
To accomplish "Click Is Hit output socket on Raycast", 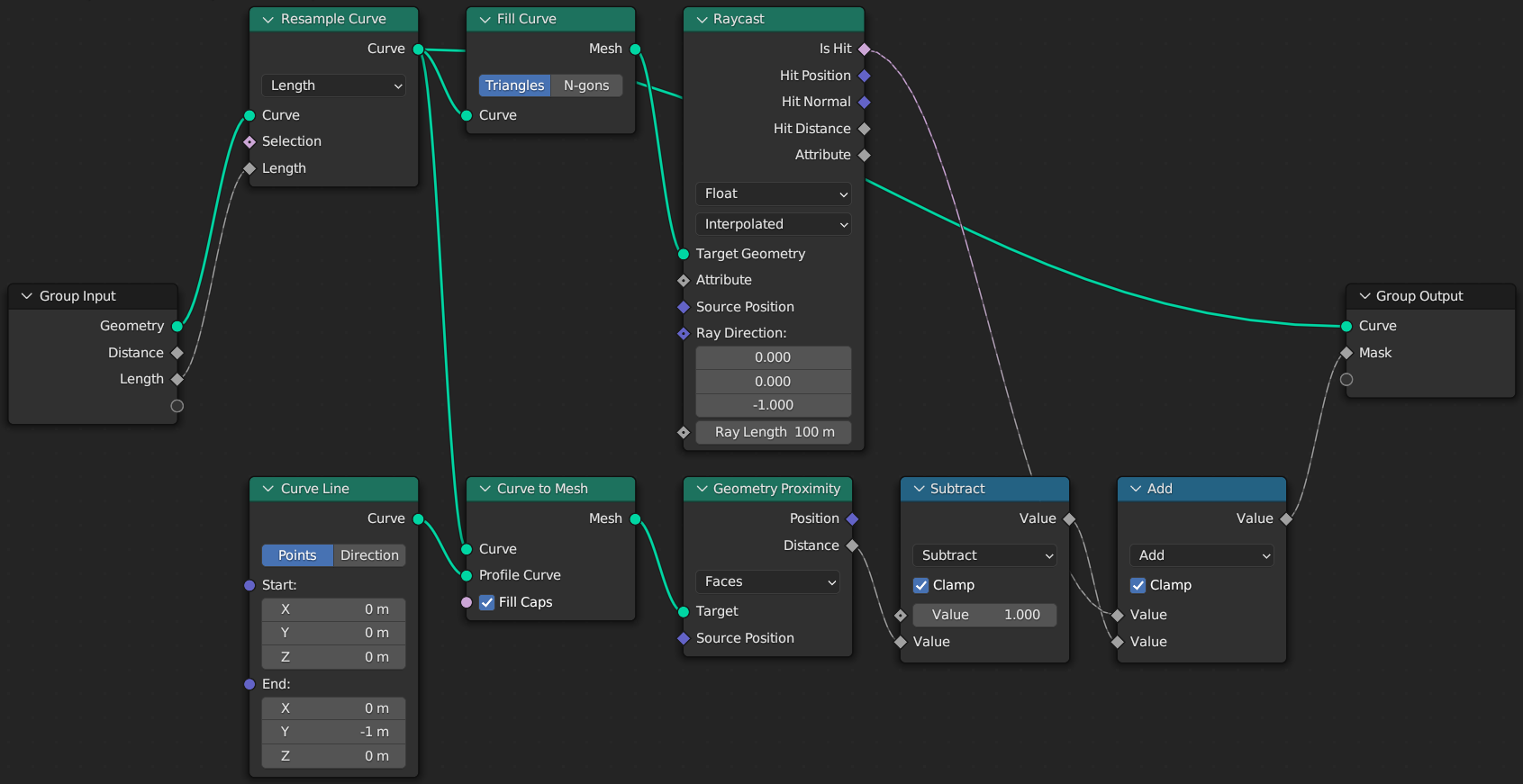I will point(865,49).
